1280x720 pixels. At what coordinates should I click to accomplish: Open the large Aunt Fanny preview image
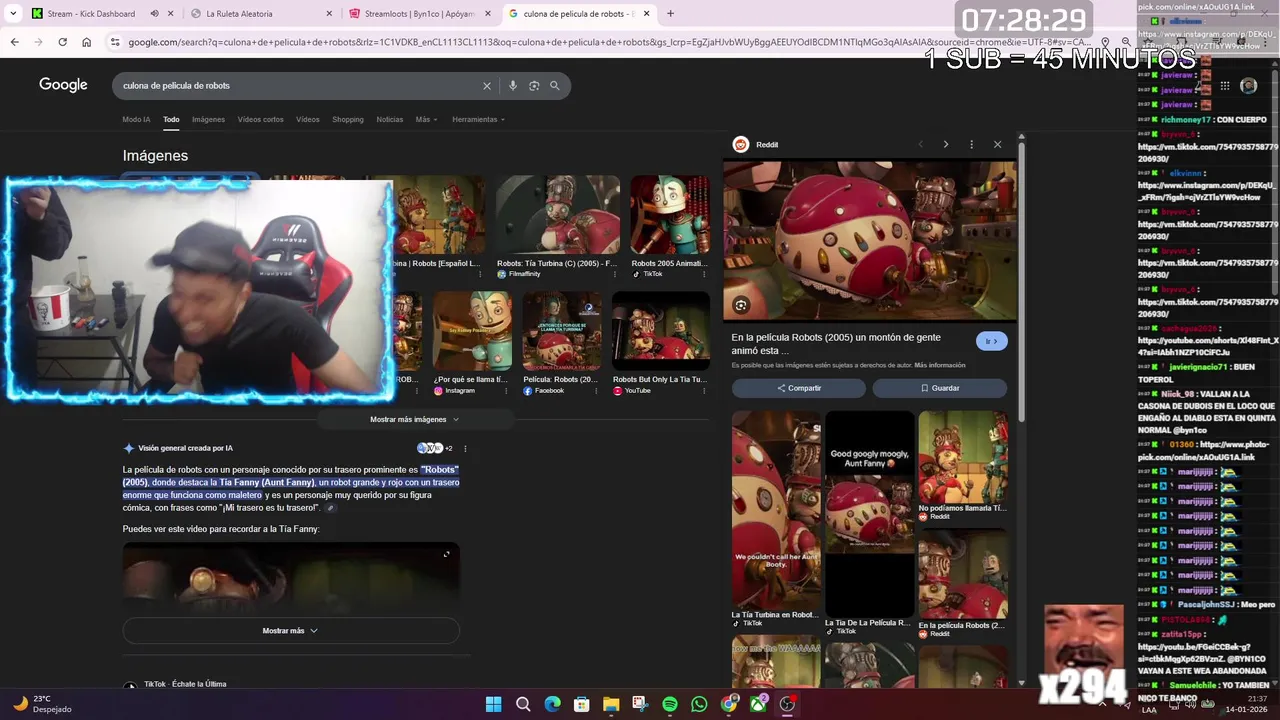tap(870, 241)
